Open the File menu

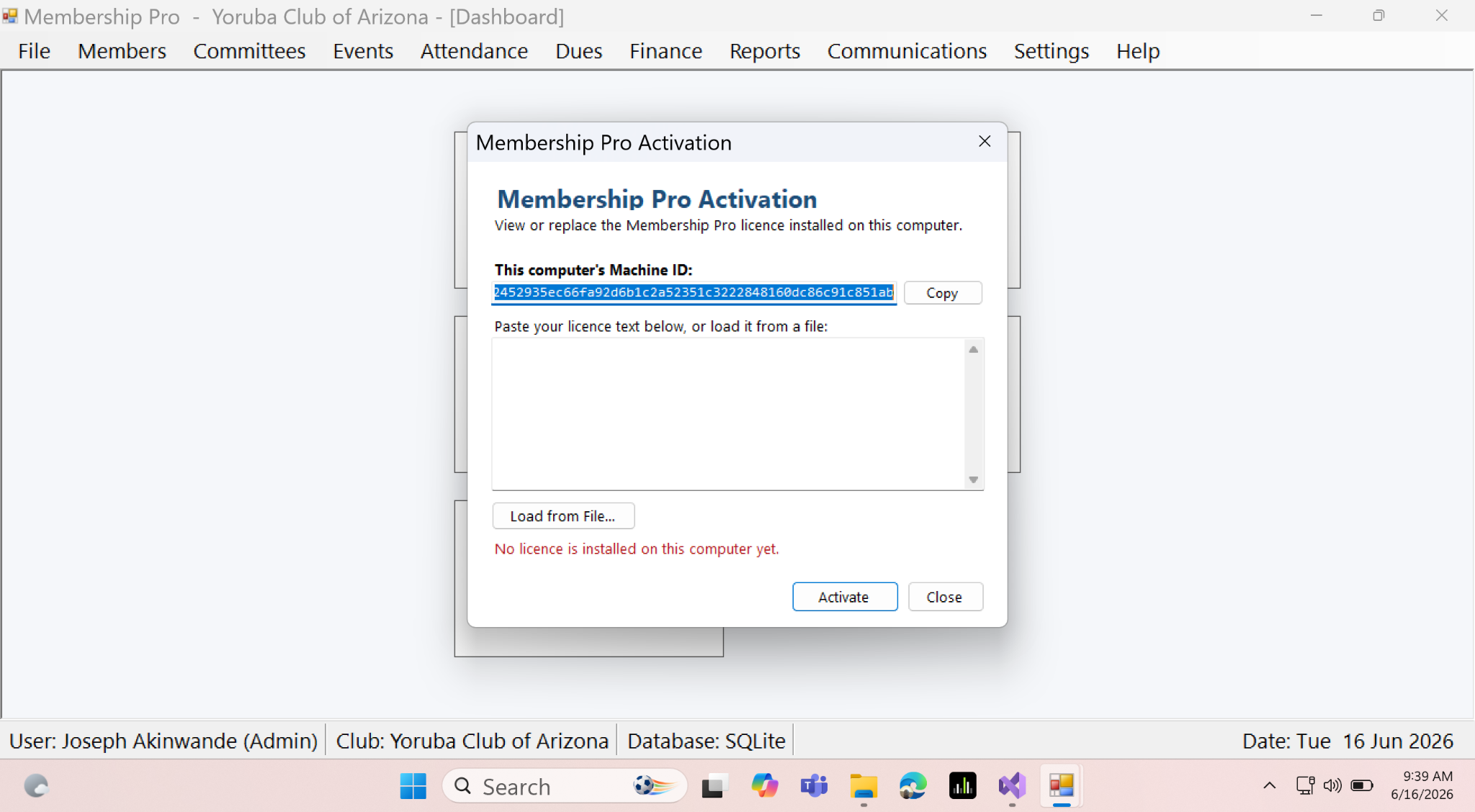(x=34, y=51)
